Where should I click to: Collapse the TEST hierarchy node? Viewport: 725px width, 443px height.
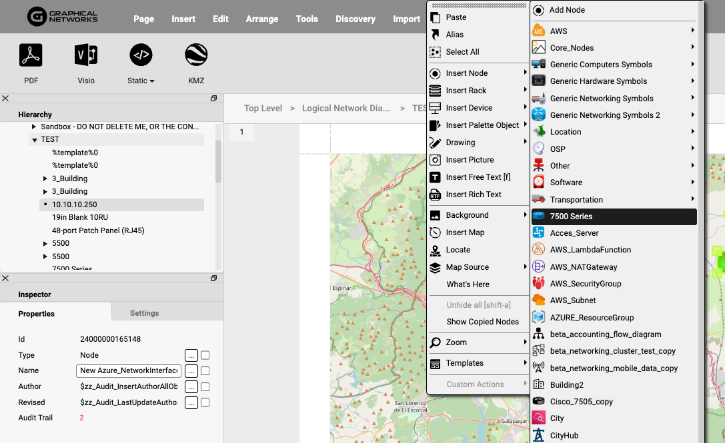pyautogui.click(x=34, y=140)
